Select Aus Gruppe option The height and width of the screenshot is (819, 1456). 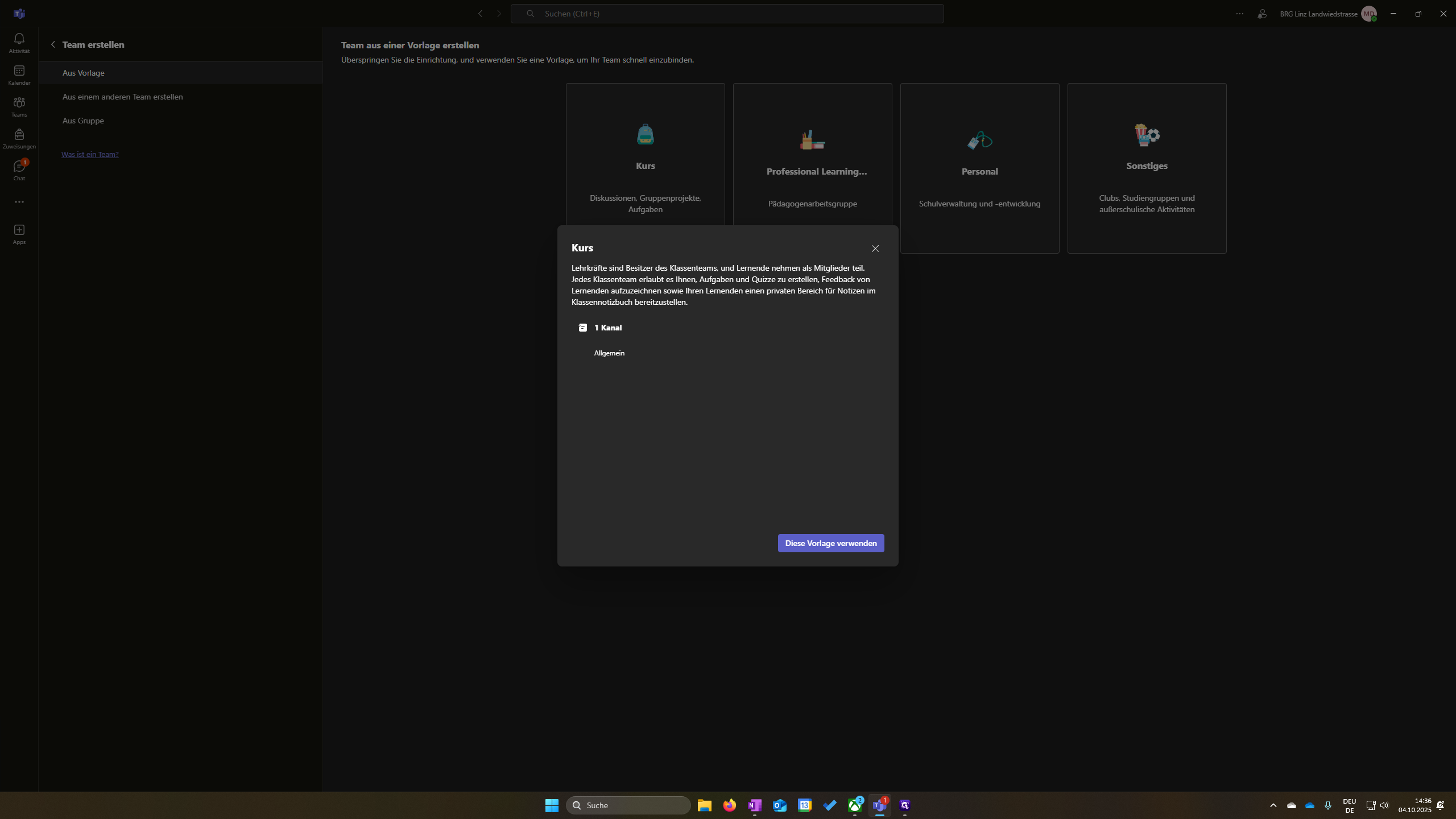point(83,121)
